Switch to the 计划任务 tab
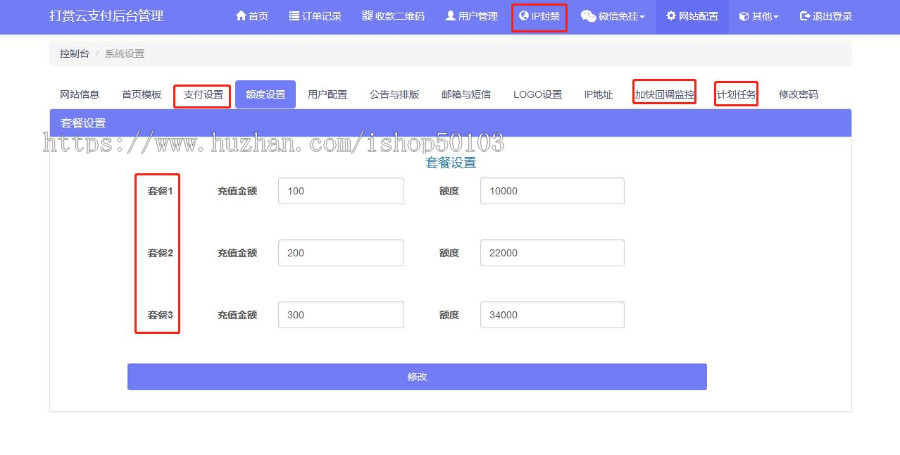Image resolution: width=900 pixels, height=455 pixels. 736,95
